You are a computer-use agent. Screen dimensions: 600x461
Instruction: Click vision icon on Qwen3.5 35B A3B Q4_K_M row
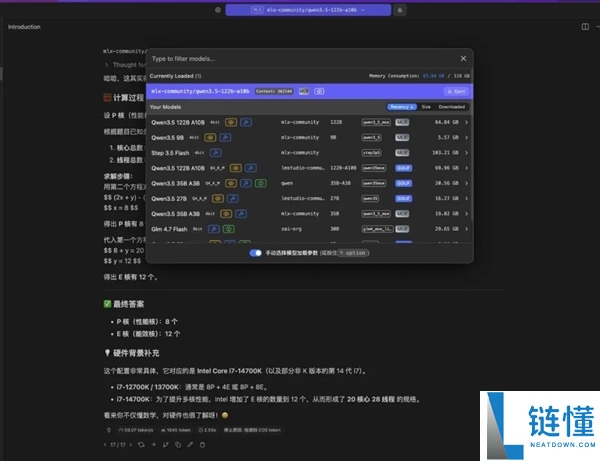pyautogui.click(x=231, y=183)
